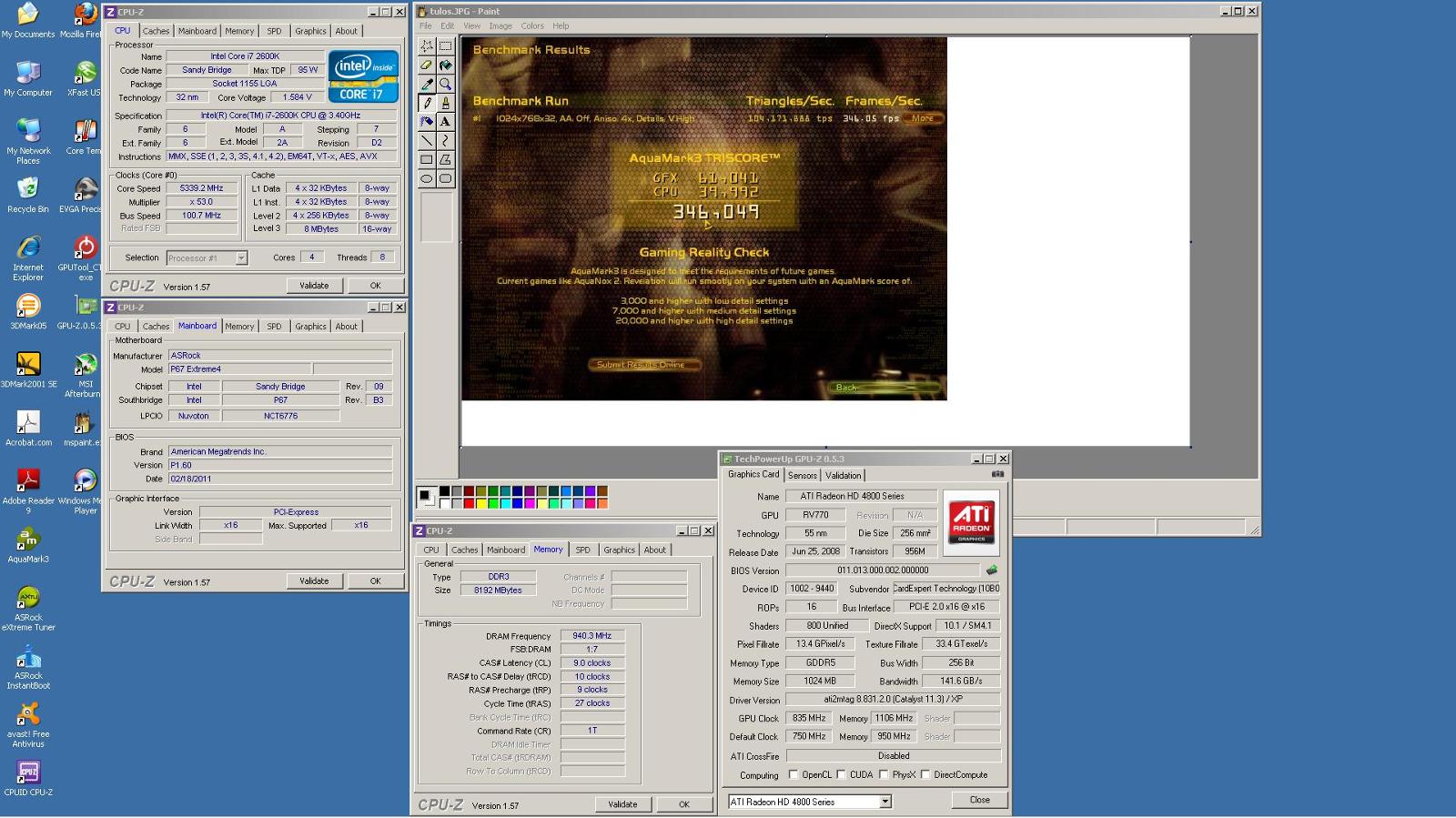Click the P67 Extreme4 model field
The width and height of the screenshot is (1456, 818).
coord(240,369)
